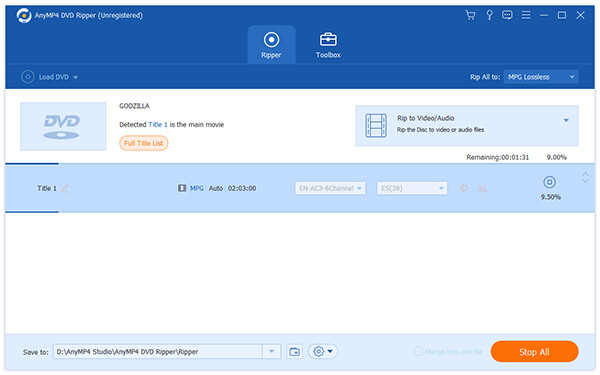Toggle Merge into one file checkbox
This screenshot has height=375, width=600.
pyautogui.click(x=418, y=351)
